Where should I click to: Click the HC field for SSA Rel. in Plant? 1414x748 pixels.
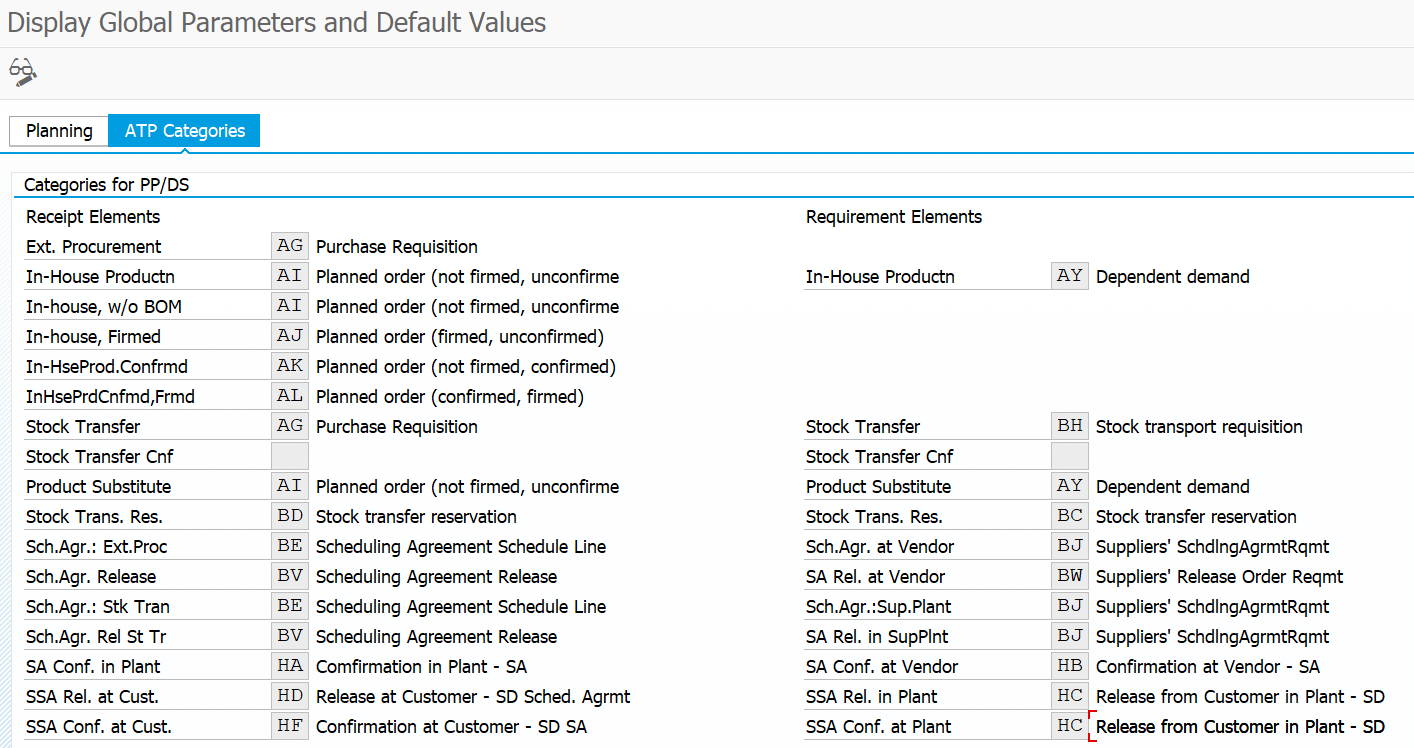click(1070, 696)
